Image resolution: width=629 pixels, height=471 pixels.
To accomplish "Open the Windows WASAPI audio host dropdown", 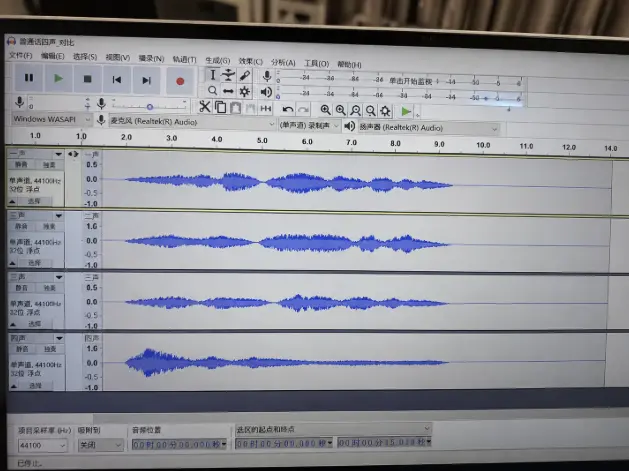I will 51,119.
